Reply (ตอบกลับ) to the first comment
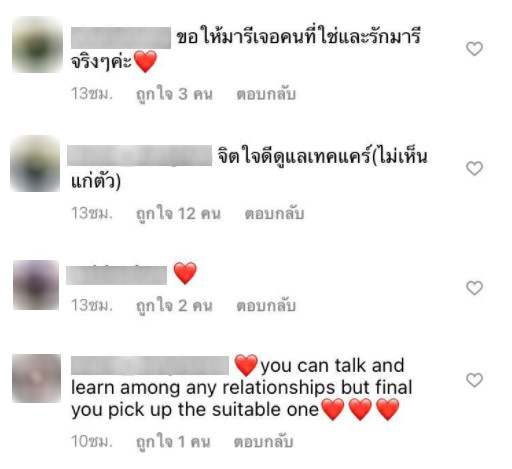The width and height of the screenshot is (512, 469). coord(266,94)
